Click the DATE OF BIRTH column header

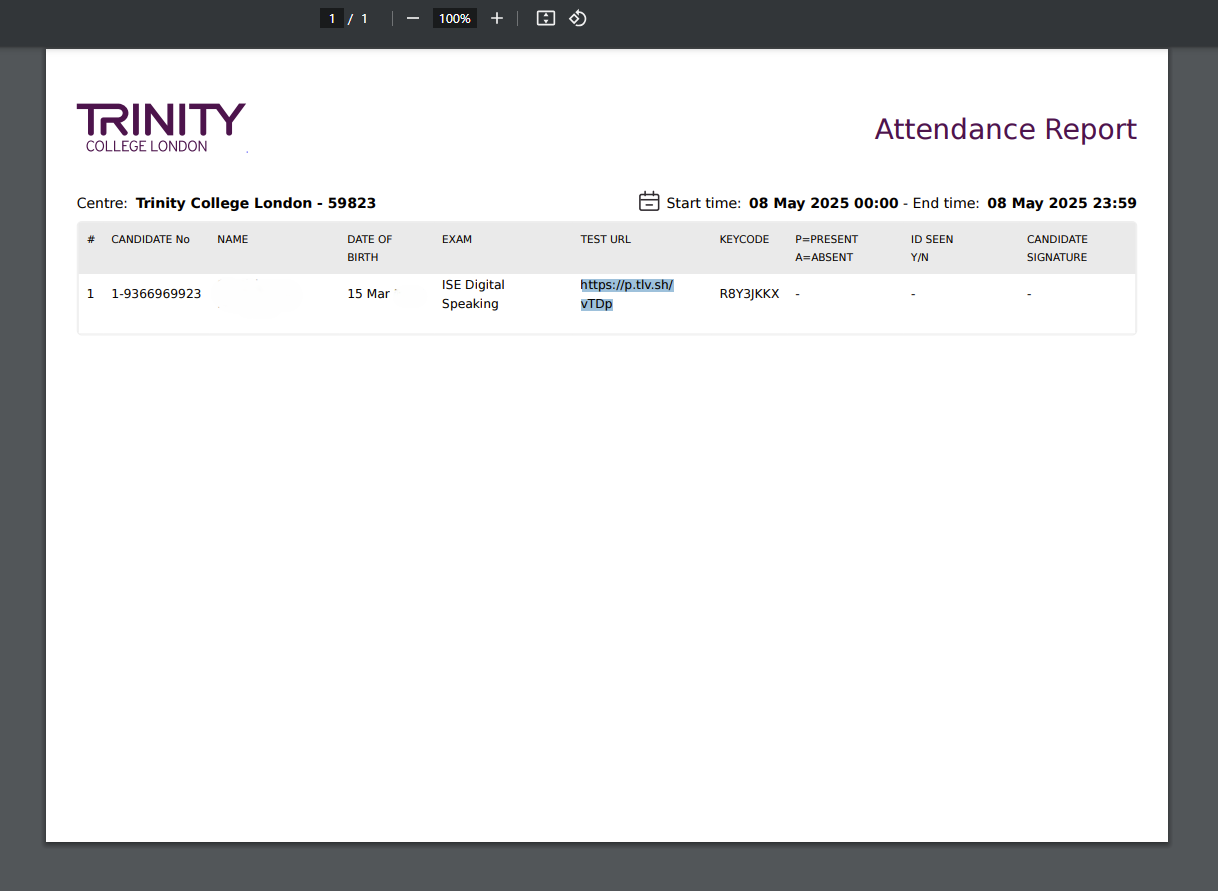(x=370, y=248)
